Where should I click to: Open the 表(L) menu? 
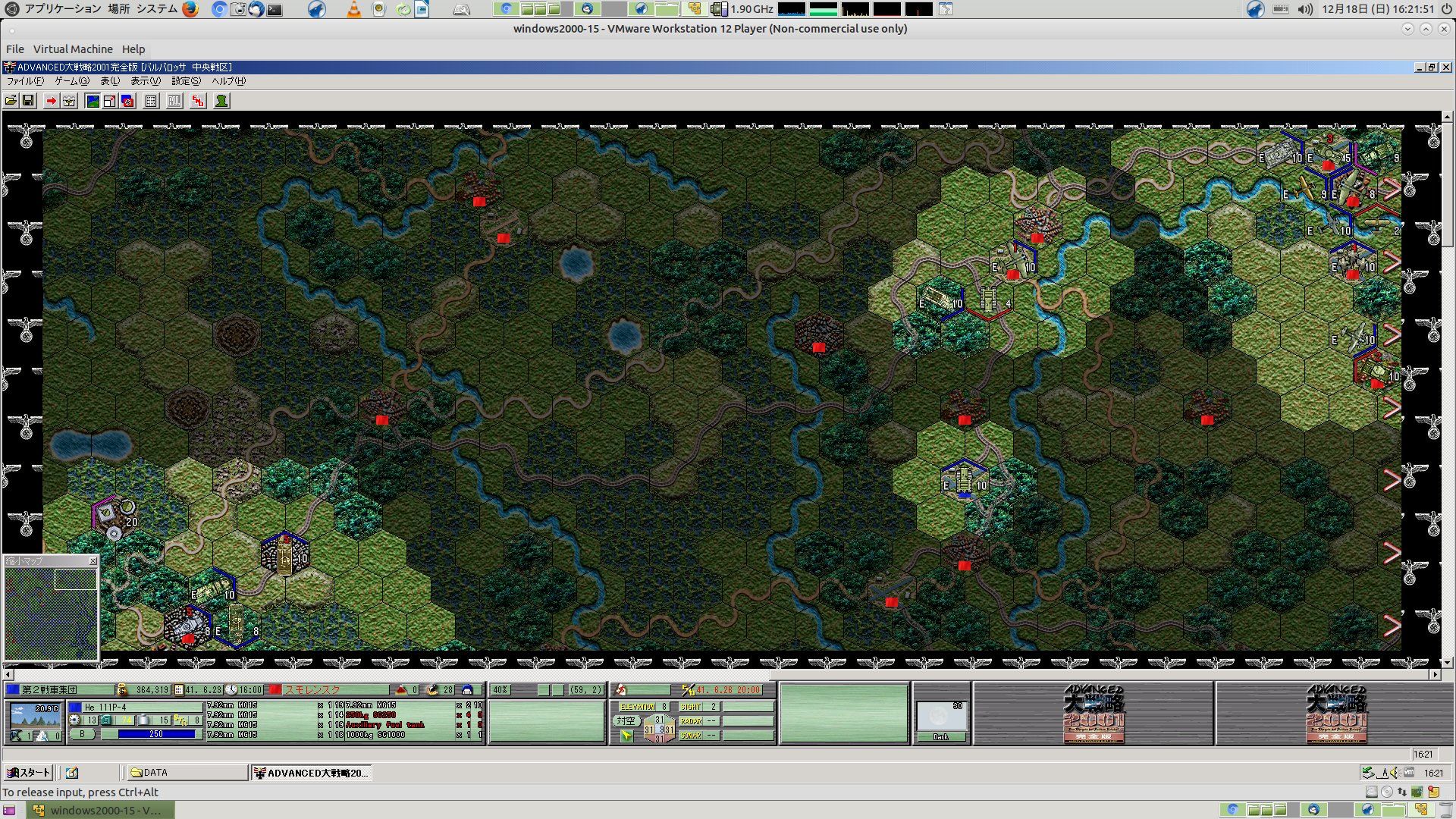tap(110, 81)
